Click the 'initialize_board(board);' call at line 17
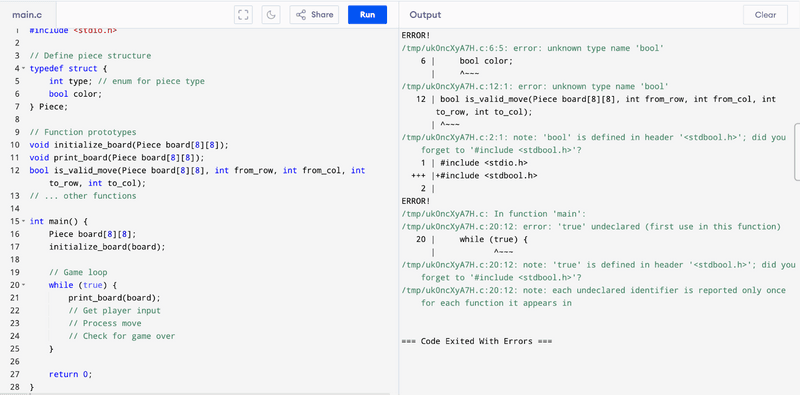The height and width of the screenshot is (395, 800). click(107, 247)
